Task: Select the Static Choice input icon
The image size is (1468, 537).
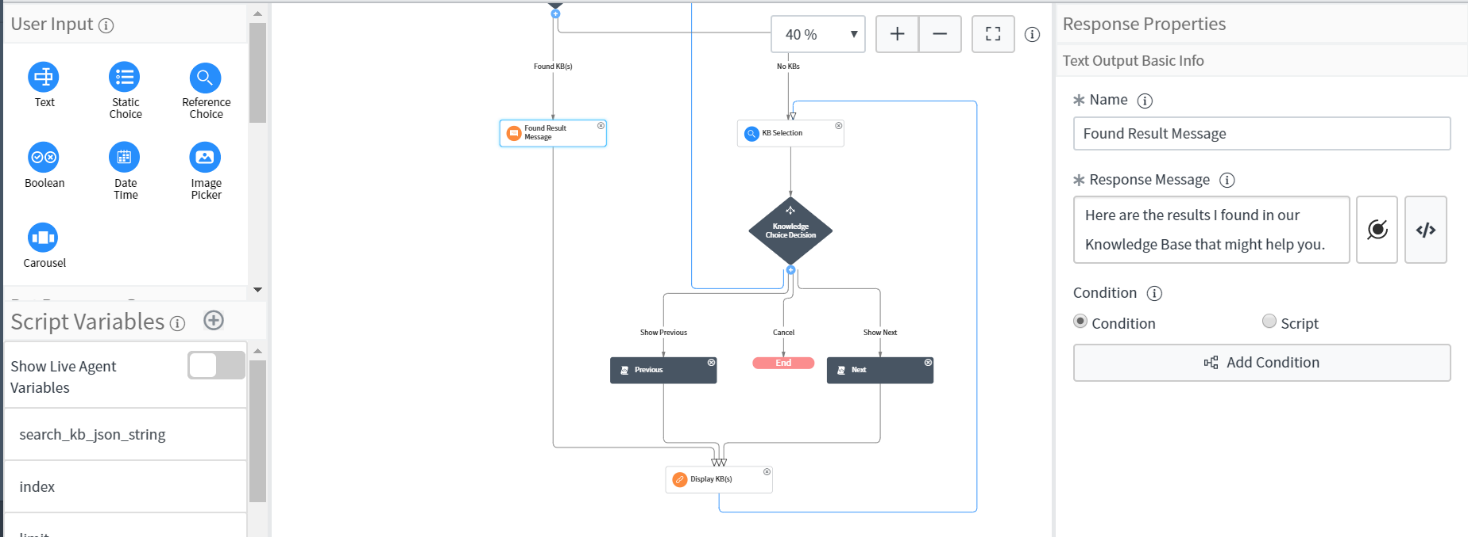Action: [x=125, y=77]
